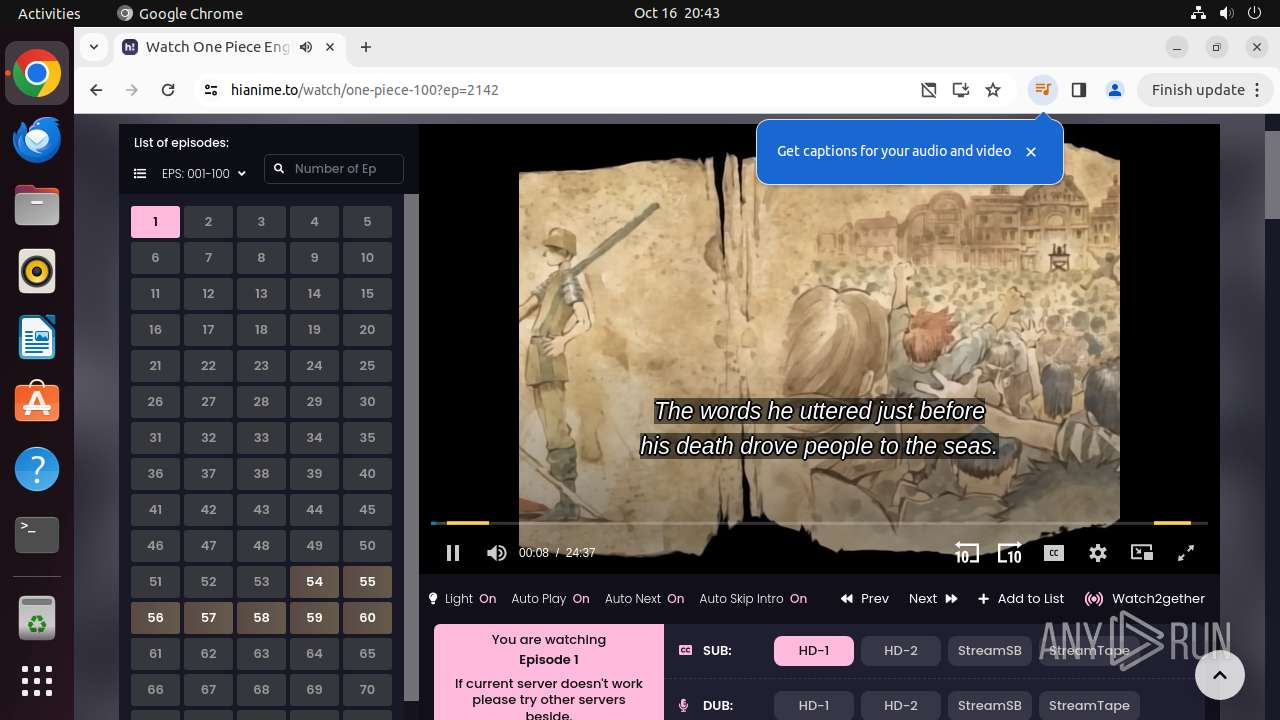Open Watch2gether link

tap(1145, 599)
